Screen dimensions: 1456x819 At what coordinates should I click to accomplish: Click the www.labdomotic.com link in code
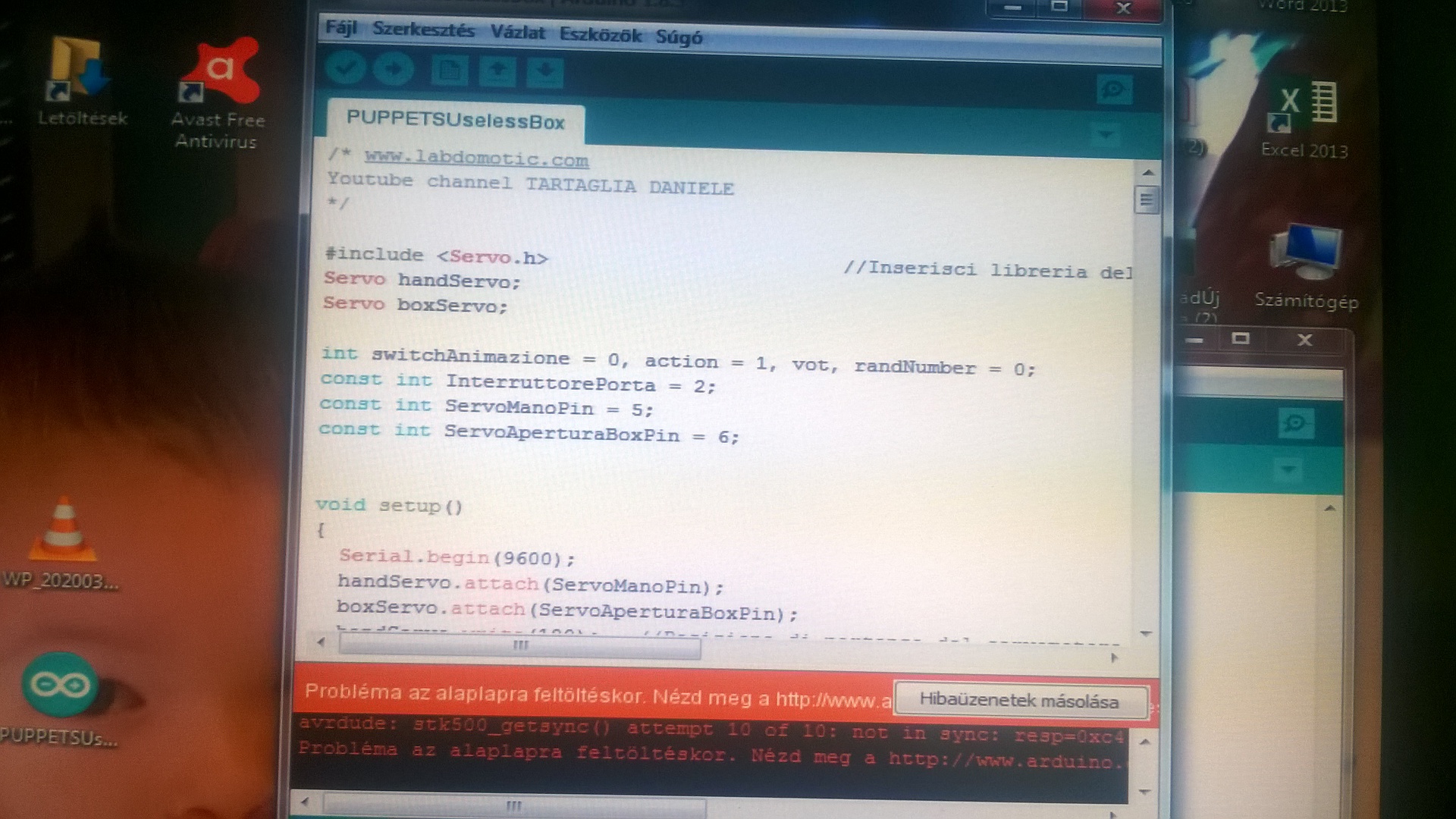pos(476,158)
